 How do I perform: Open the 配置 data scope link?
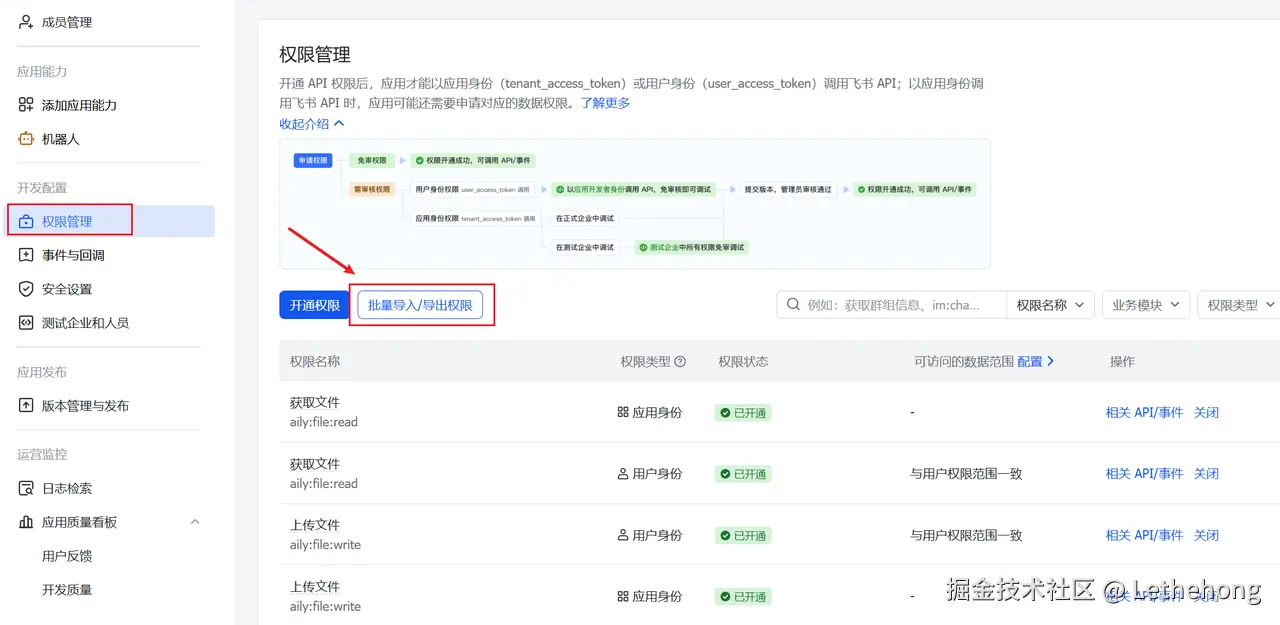1036,361
